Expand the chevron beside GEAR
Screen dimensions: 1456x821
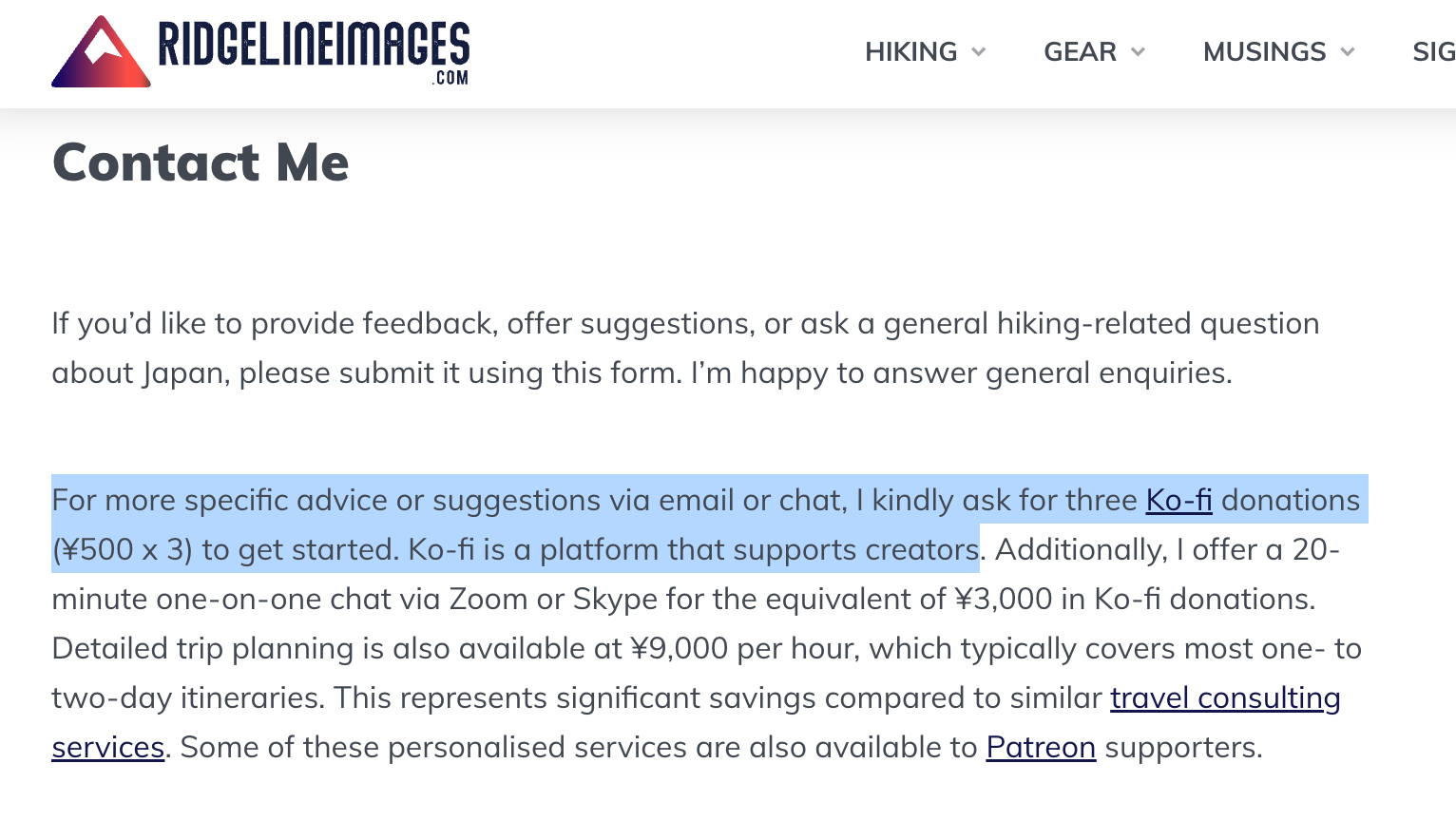1139,51
